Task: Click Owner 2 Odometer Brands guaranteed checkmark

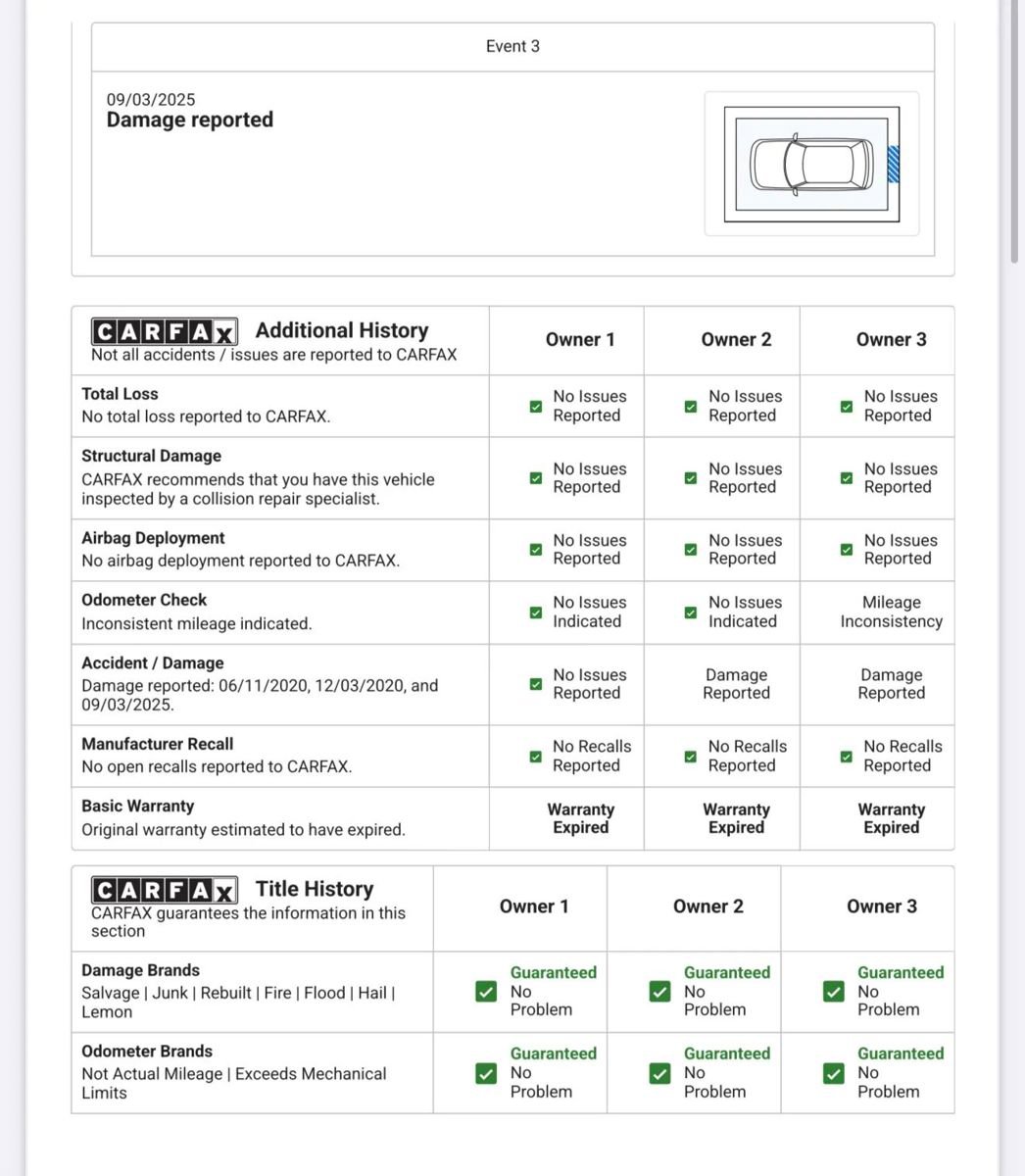Action: (659, 1073)
